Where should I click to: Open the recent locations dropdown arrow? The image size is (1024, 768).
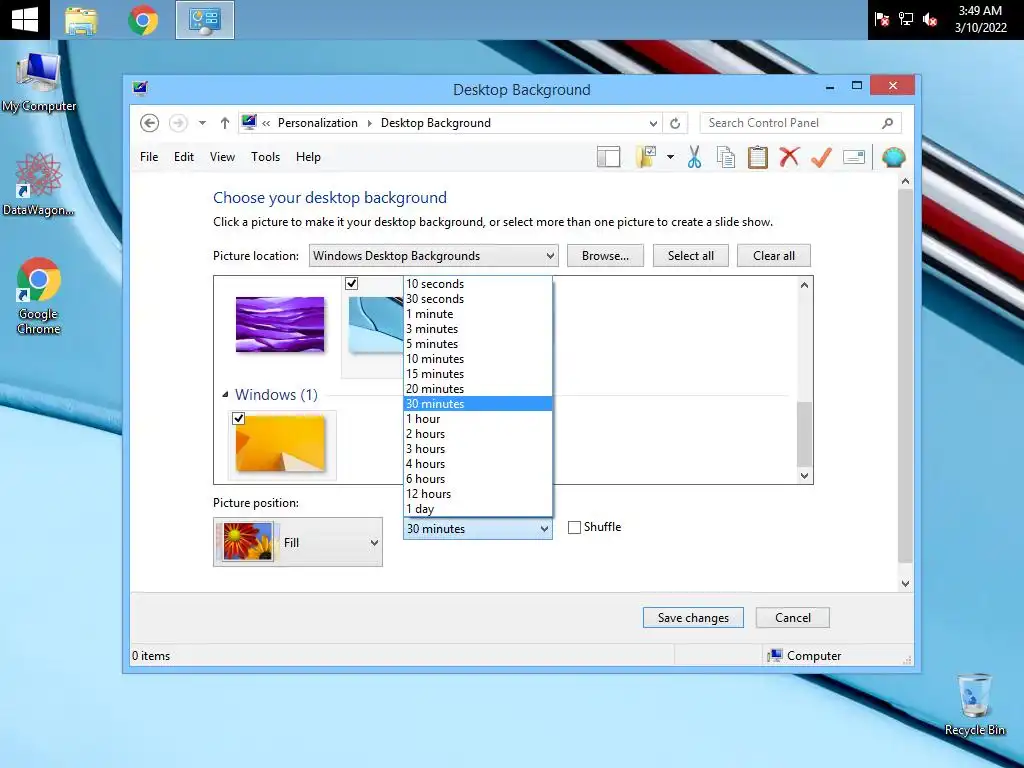click(202, 123)
